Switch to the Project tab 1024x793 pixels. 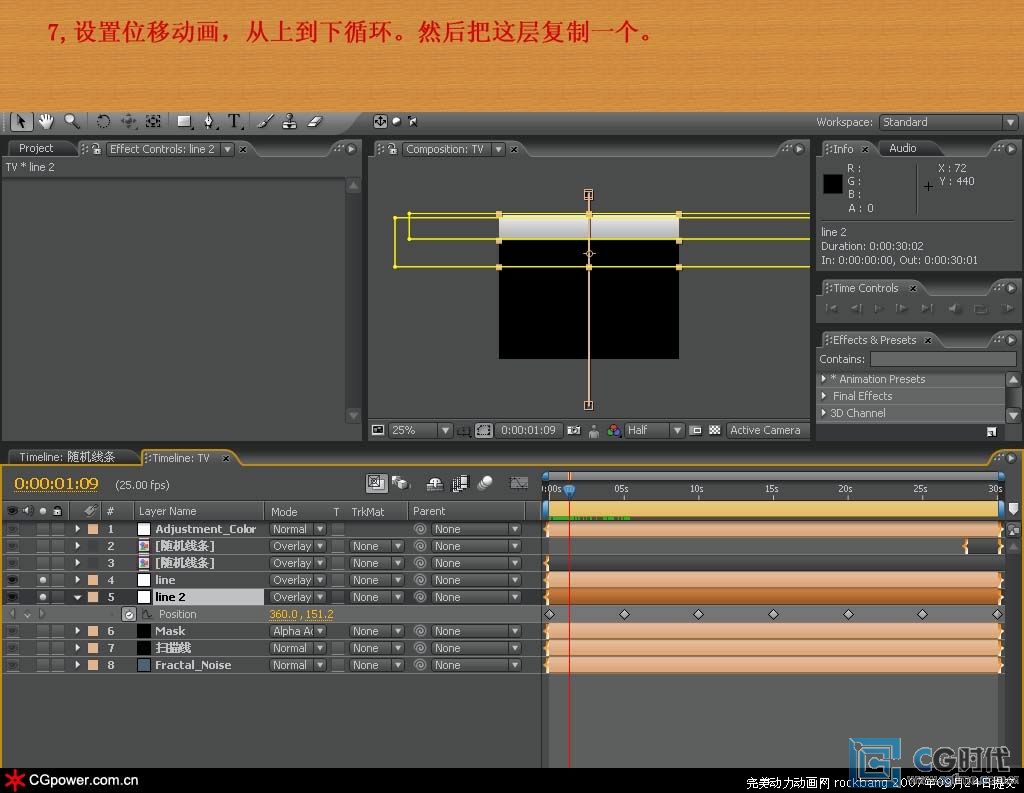click(36, 148)
